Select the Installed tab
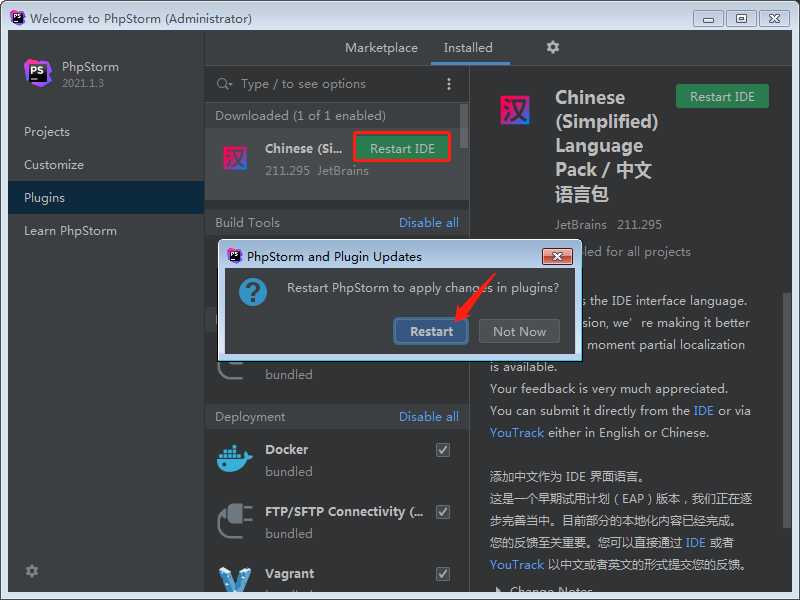The width and height of the screenshot is (800, 600). 468,48
